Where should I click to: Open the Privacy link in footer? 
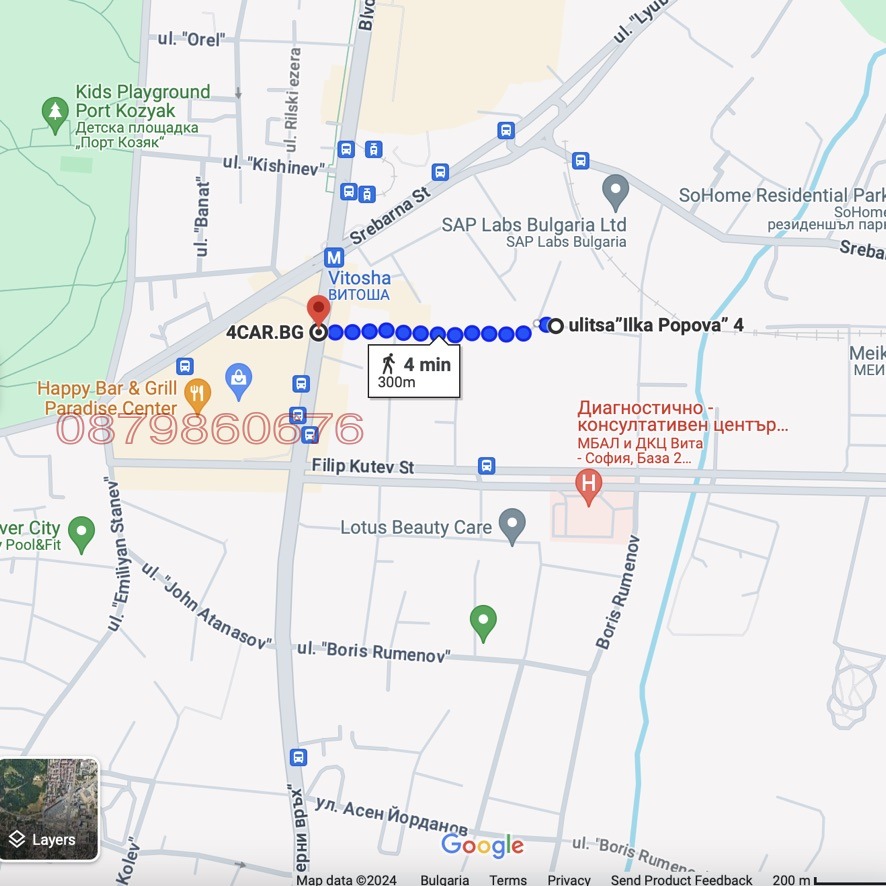pos(569,879)
